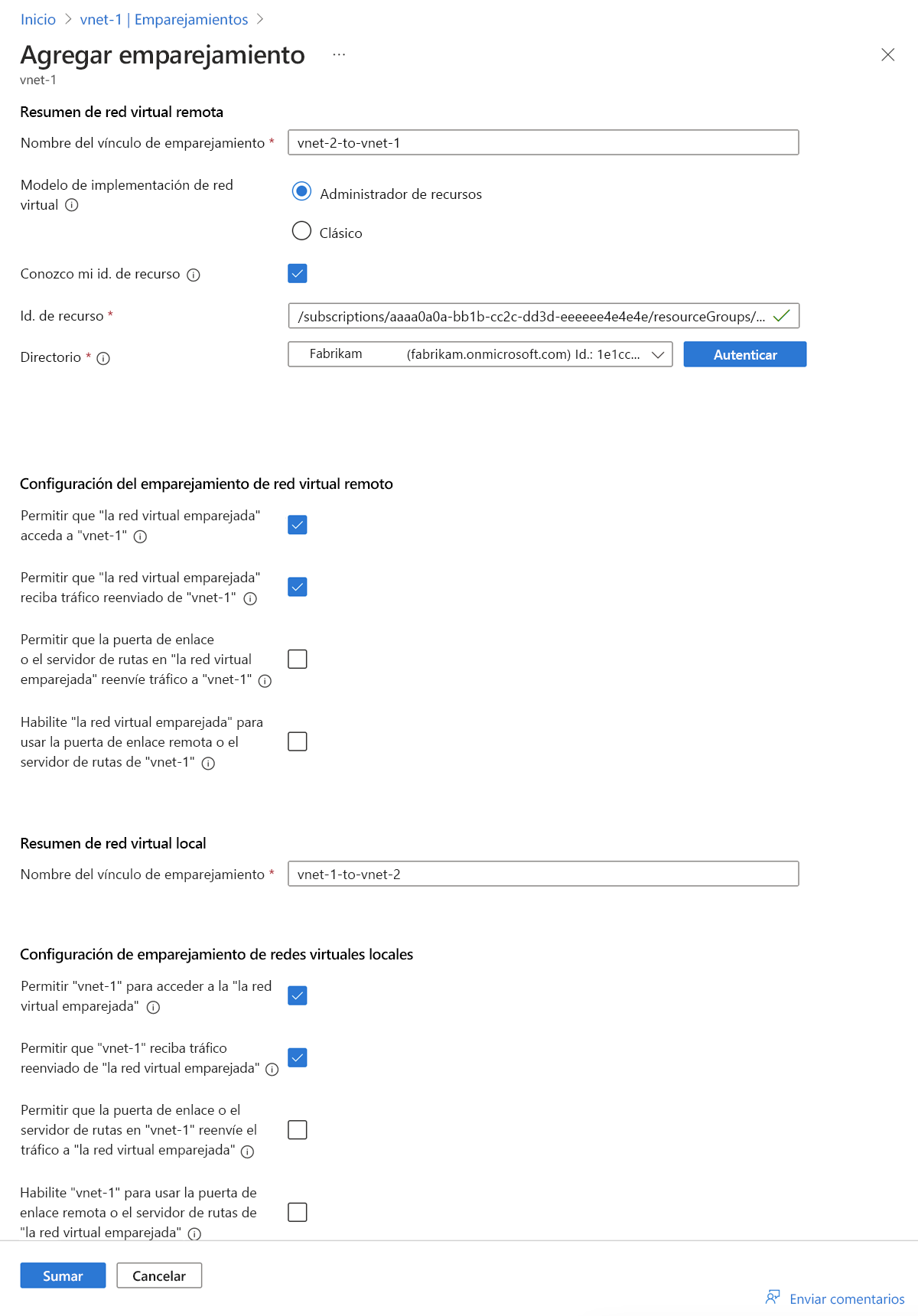Open the ellipsis more options menu
Screen dimensions: 918x1316
339,55
